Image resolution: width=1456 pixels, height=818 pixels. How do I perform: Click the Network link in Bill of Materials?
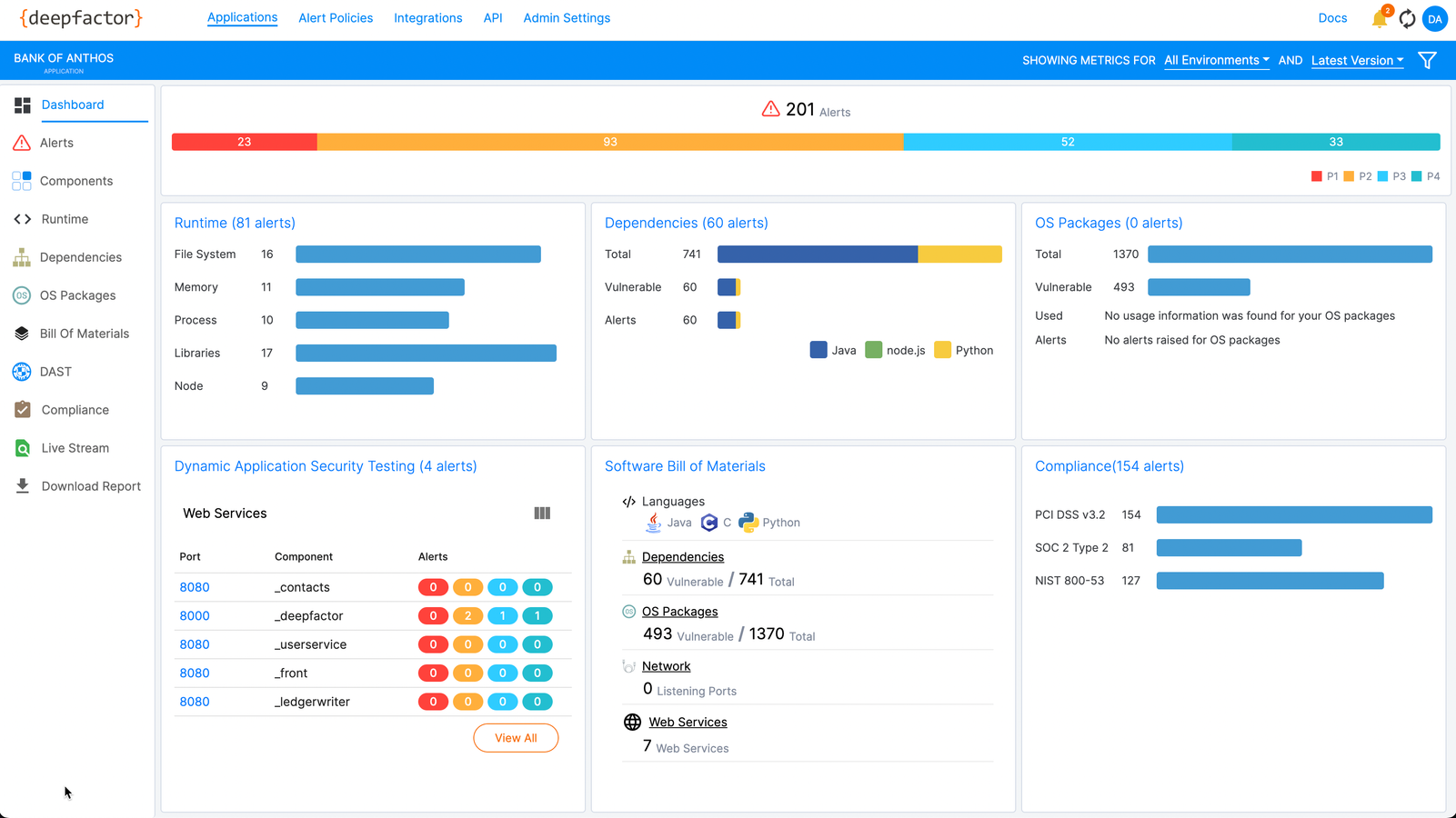666,666
